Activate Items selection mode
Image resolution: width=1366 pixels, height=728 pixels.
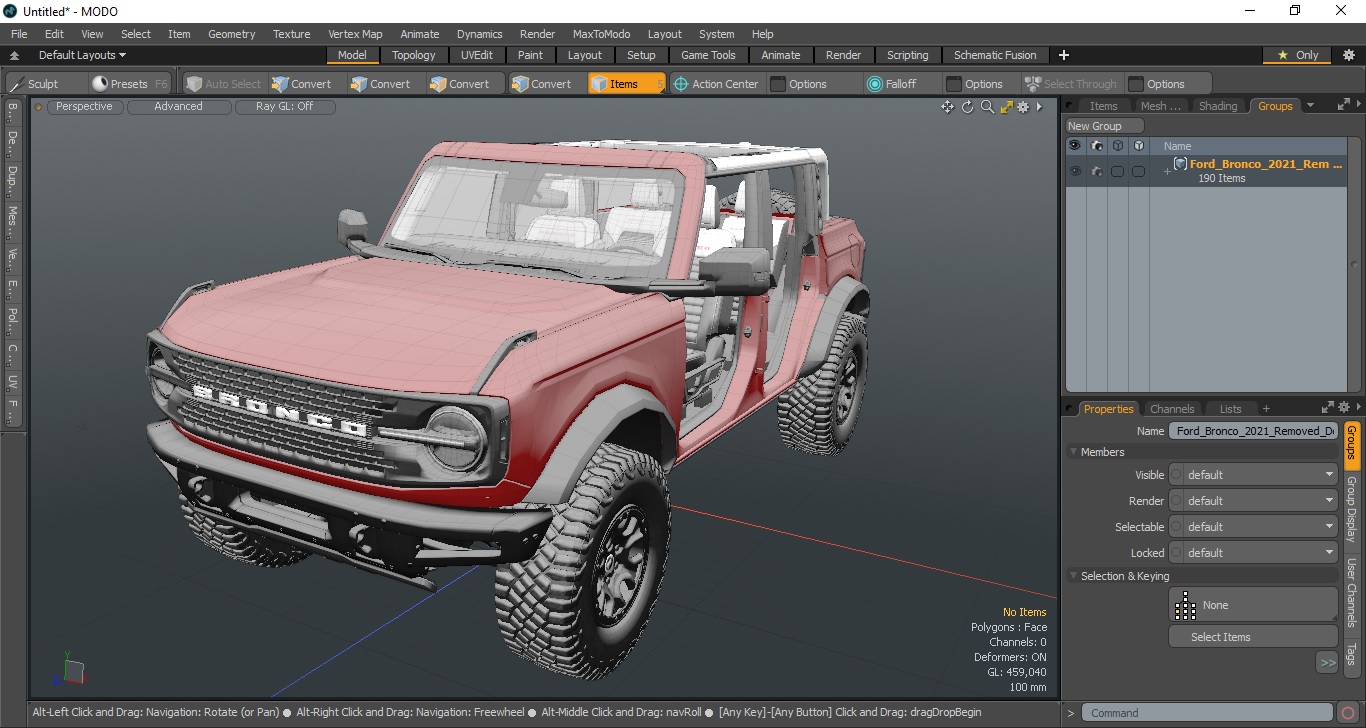click(x=626, y=84)
